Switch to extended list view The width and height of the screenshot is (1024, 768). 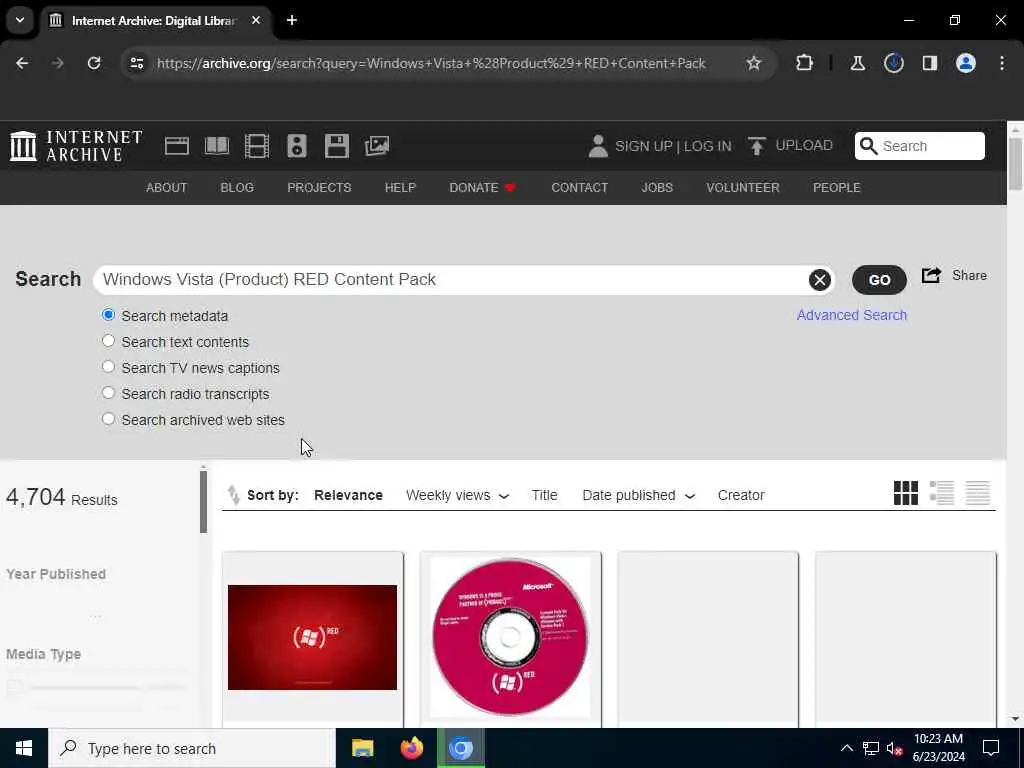point(942,493)
